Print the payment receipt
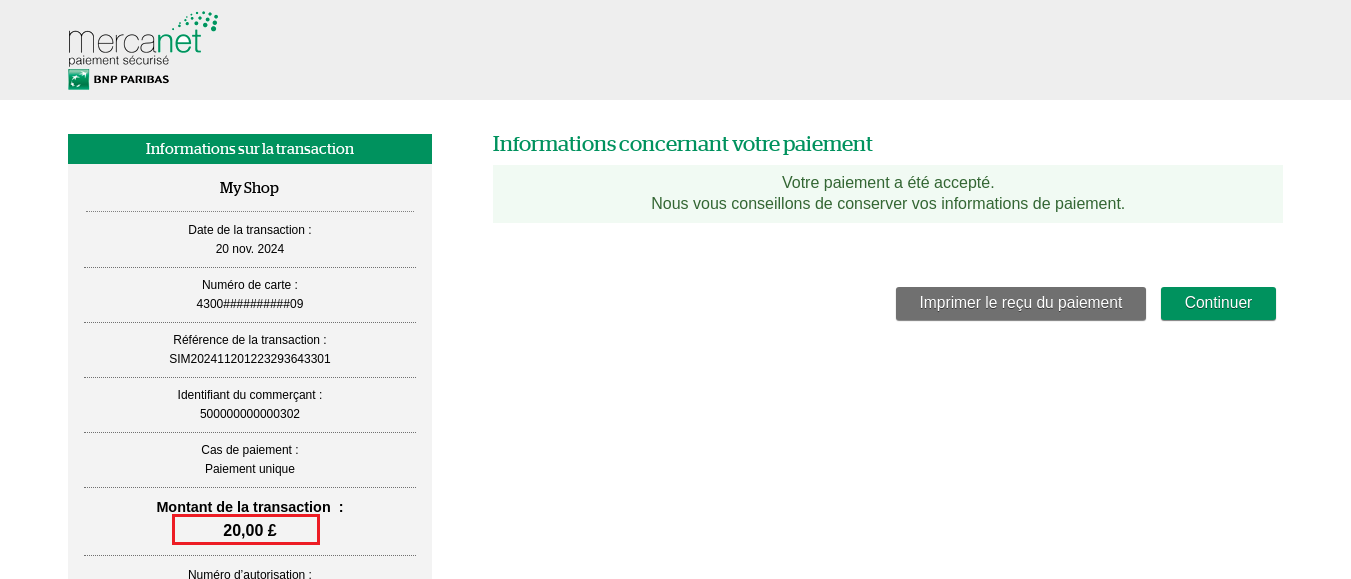 pos(1020,303)
